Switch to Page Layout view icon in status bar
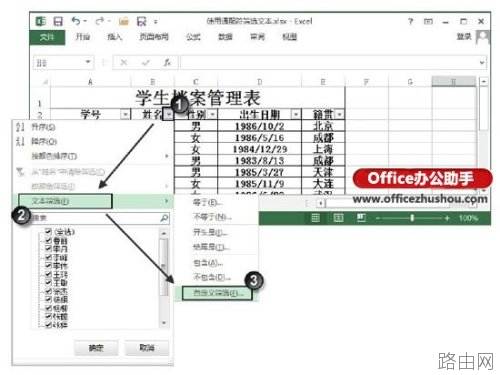The image size is (500, 375). click(338, 218)
